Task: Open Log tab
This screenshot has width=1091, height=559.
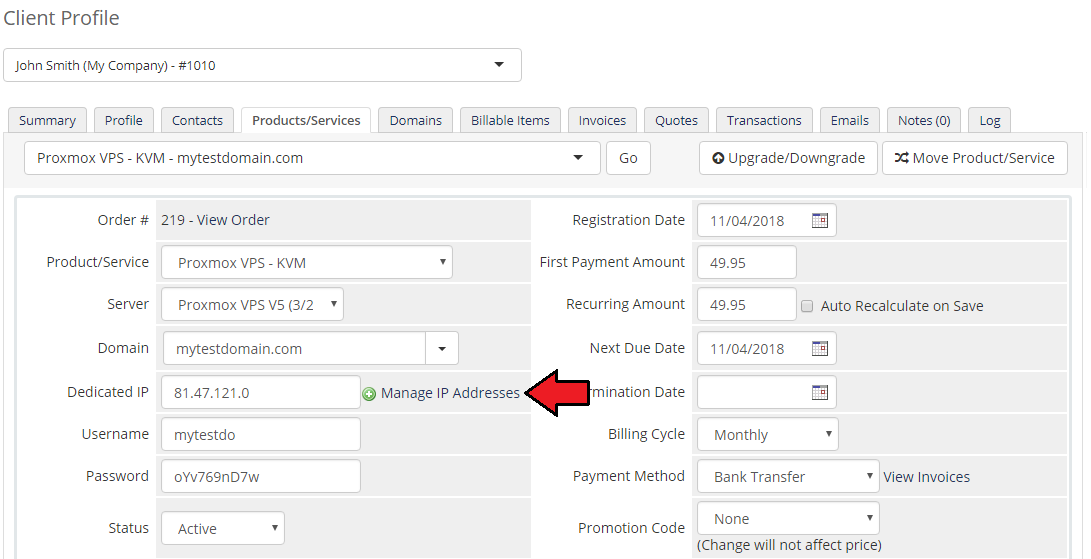Action: pyautogui.click(x=989, y=120)
